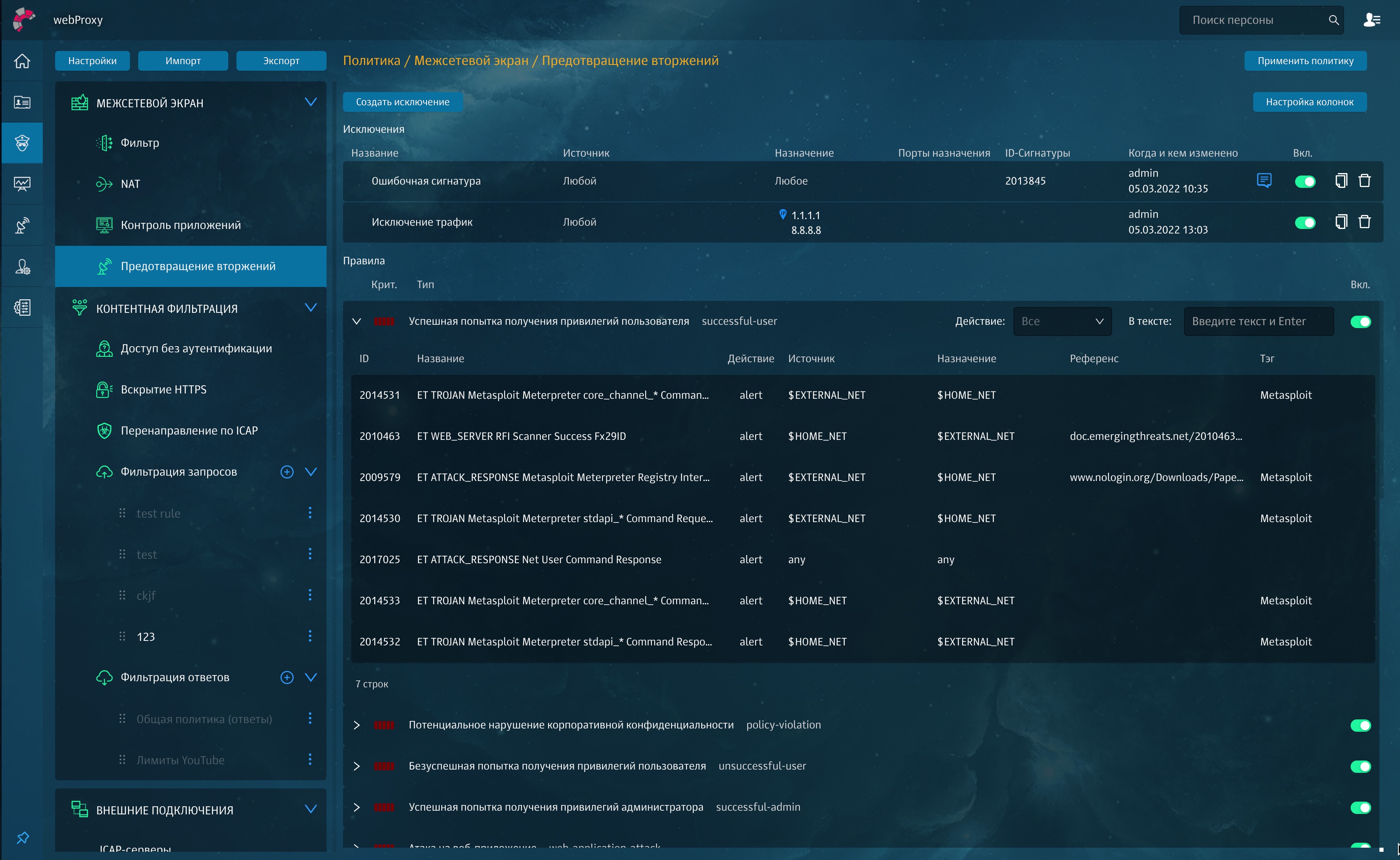Disable the Ошибочная сигнатура exception toggle
1400x860 pixels.
[x=1305, y=181]
